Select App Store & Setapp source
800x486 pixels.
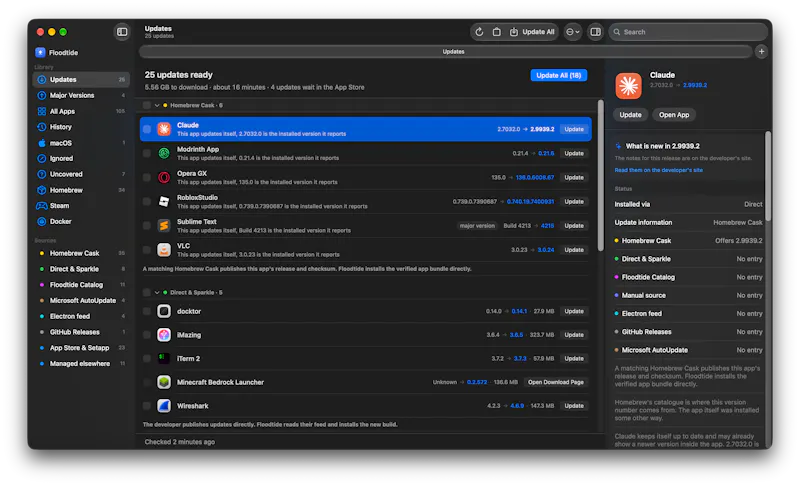pyautogui.click(x=82, y=348)
